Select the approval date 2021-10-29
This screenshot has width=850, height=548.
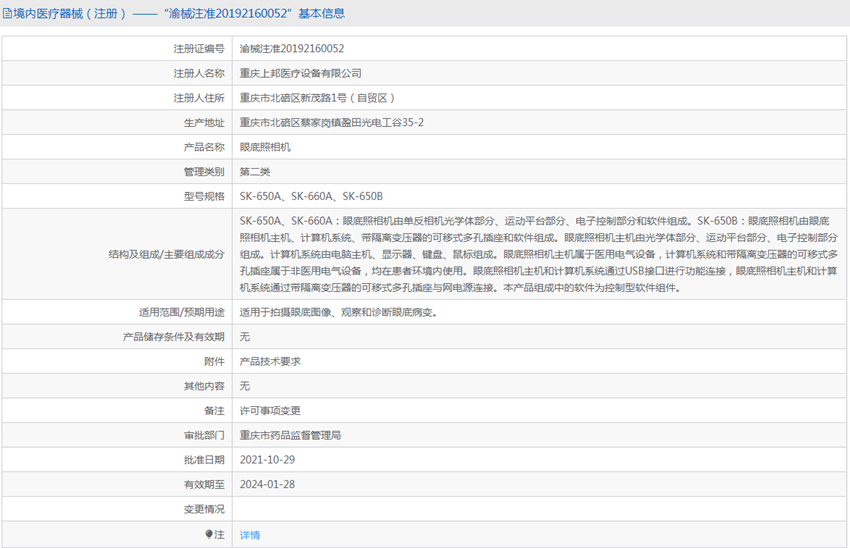pyautogui.click(x=267, y=460)
